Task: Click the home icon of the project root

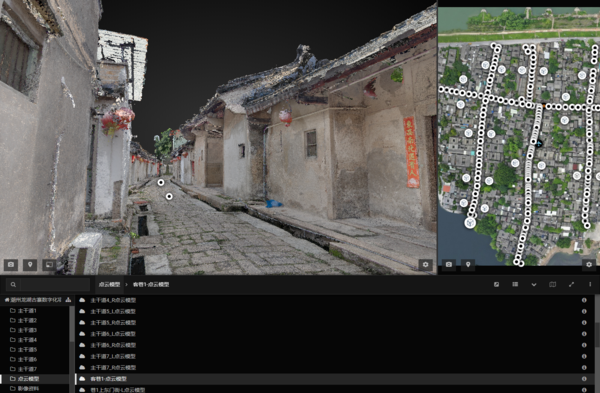Action: pos(7,300)
